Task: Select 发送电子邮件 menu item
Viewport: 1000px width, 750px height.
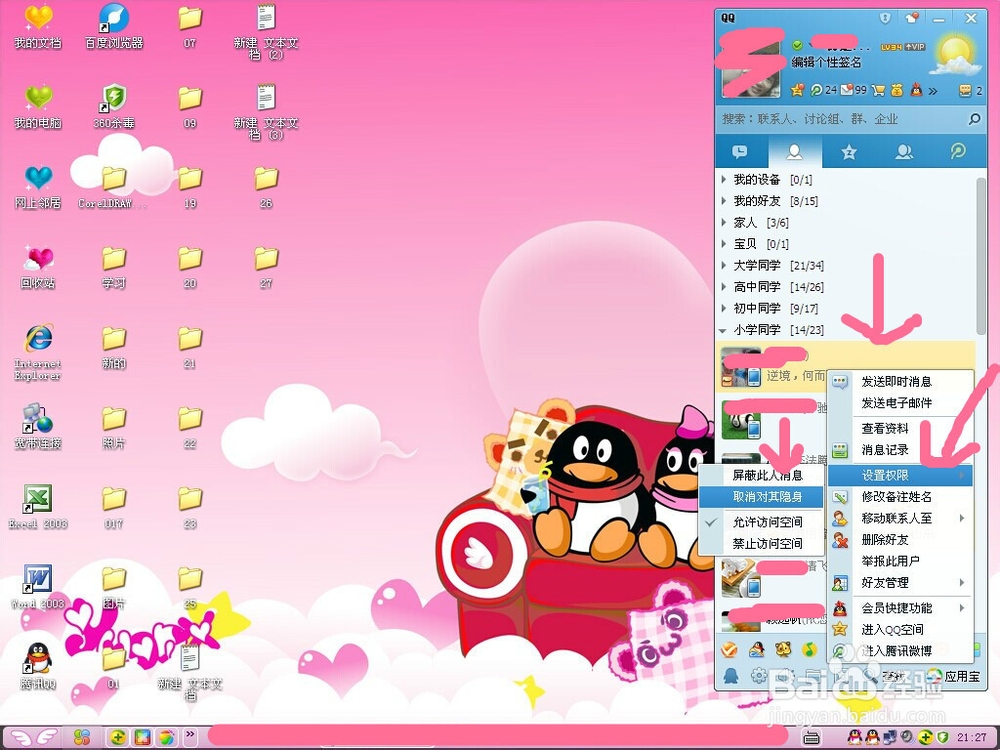Action: tap(901, 403)
